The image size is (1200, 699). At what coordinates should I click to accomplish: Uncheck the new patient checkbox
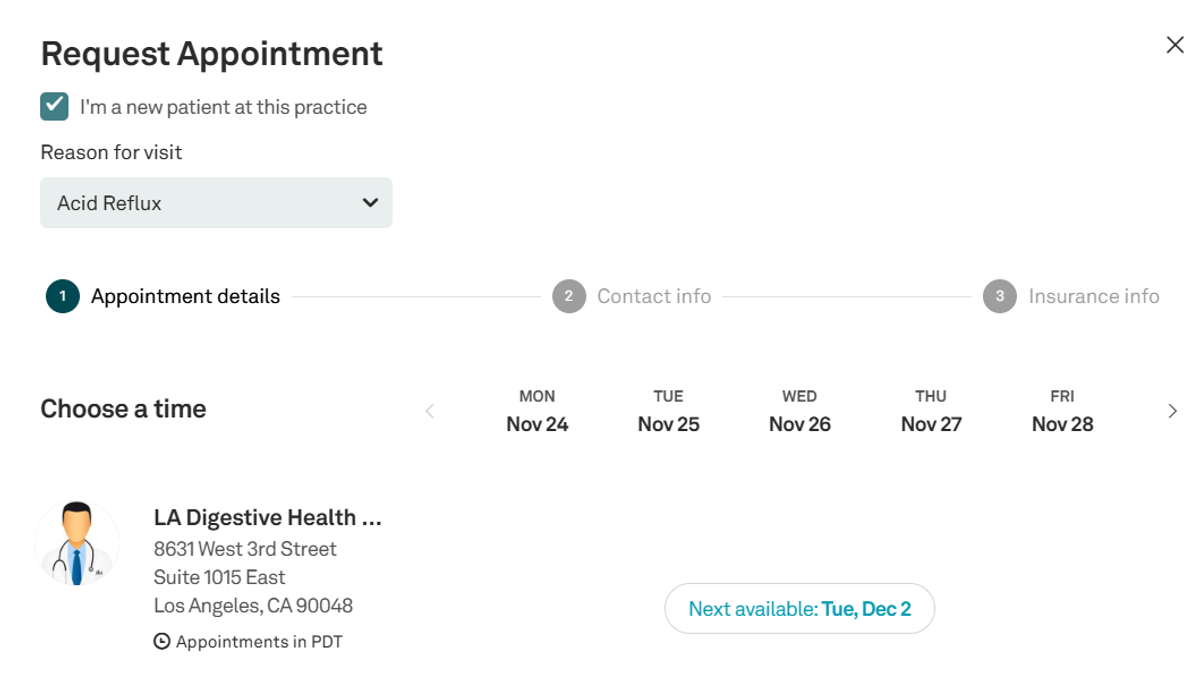pyautogui.click(x=54, y=106)
